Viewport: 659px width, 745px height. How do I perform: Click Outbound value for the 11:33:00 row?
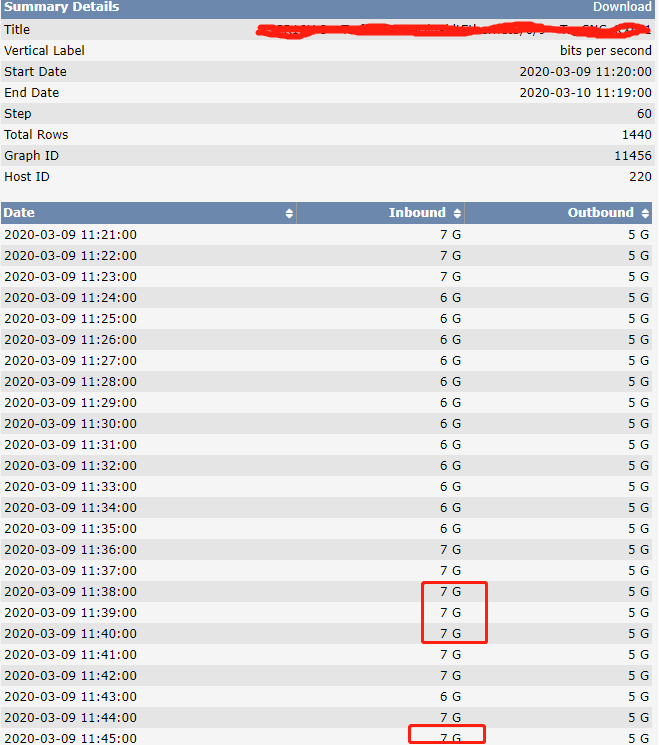coord(639,487)
